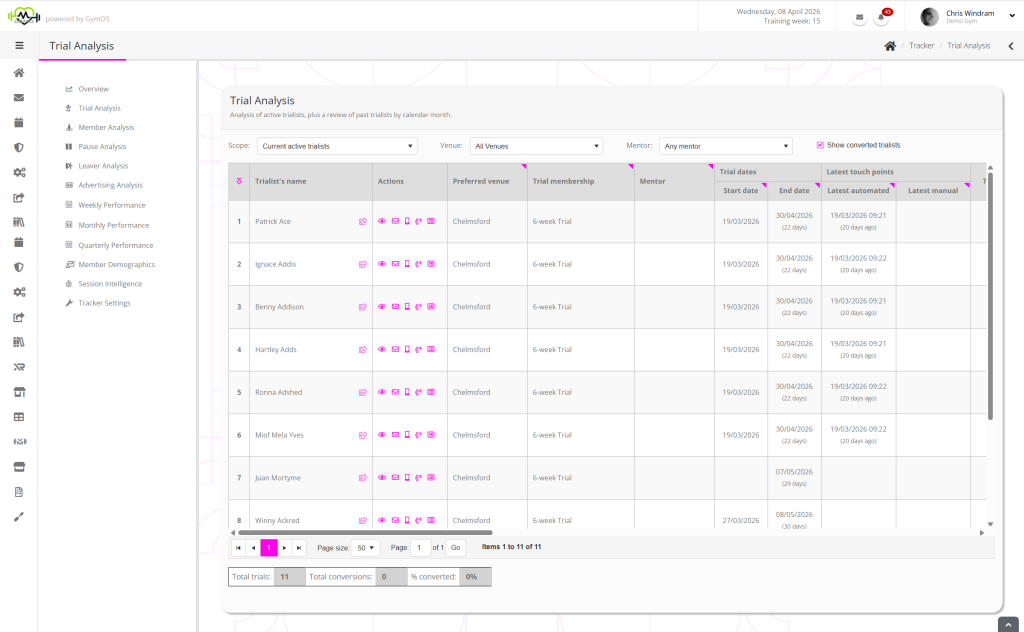Click the eye view icon for Patrick Ace

382,221
